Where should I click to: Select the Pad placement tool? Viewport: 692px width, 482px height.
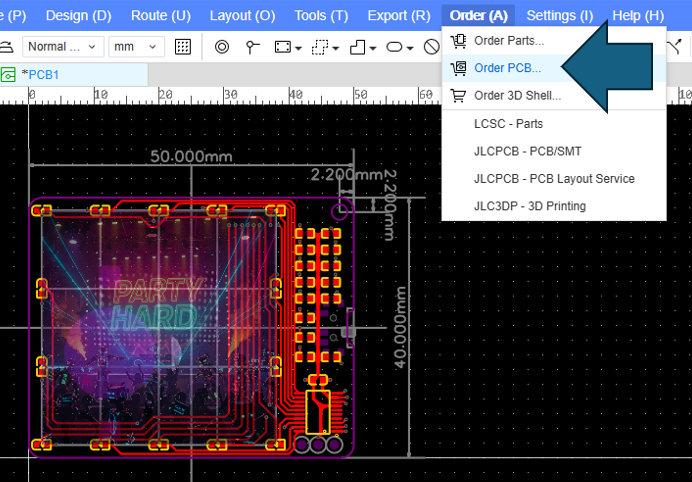point(222,46)
